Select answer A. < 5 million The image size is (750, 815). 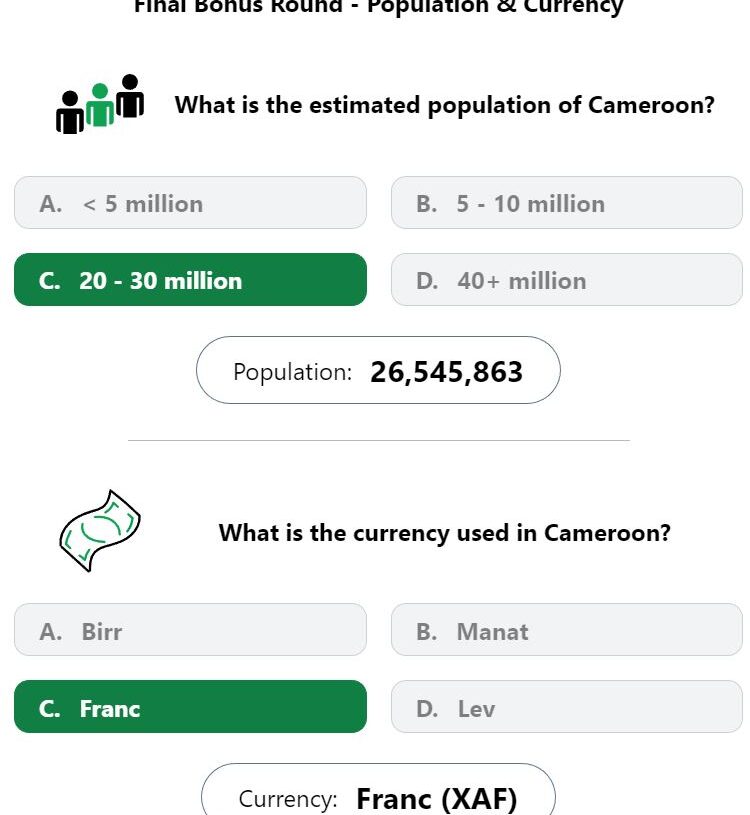[190, 203]
